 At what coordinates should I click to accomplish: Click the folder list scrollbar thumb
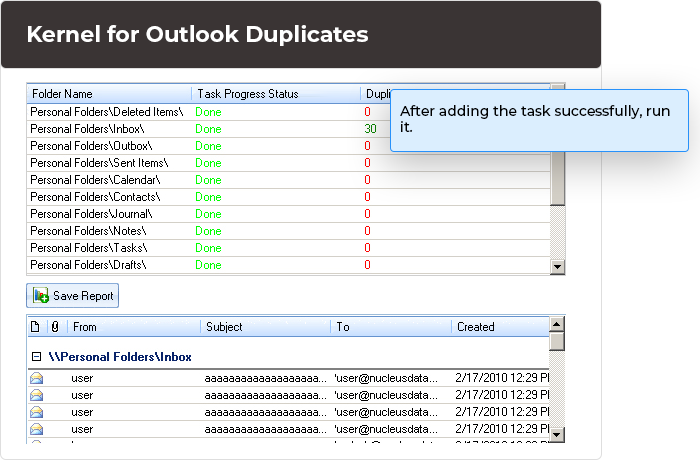coord(557,178)
